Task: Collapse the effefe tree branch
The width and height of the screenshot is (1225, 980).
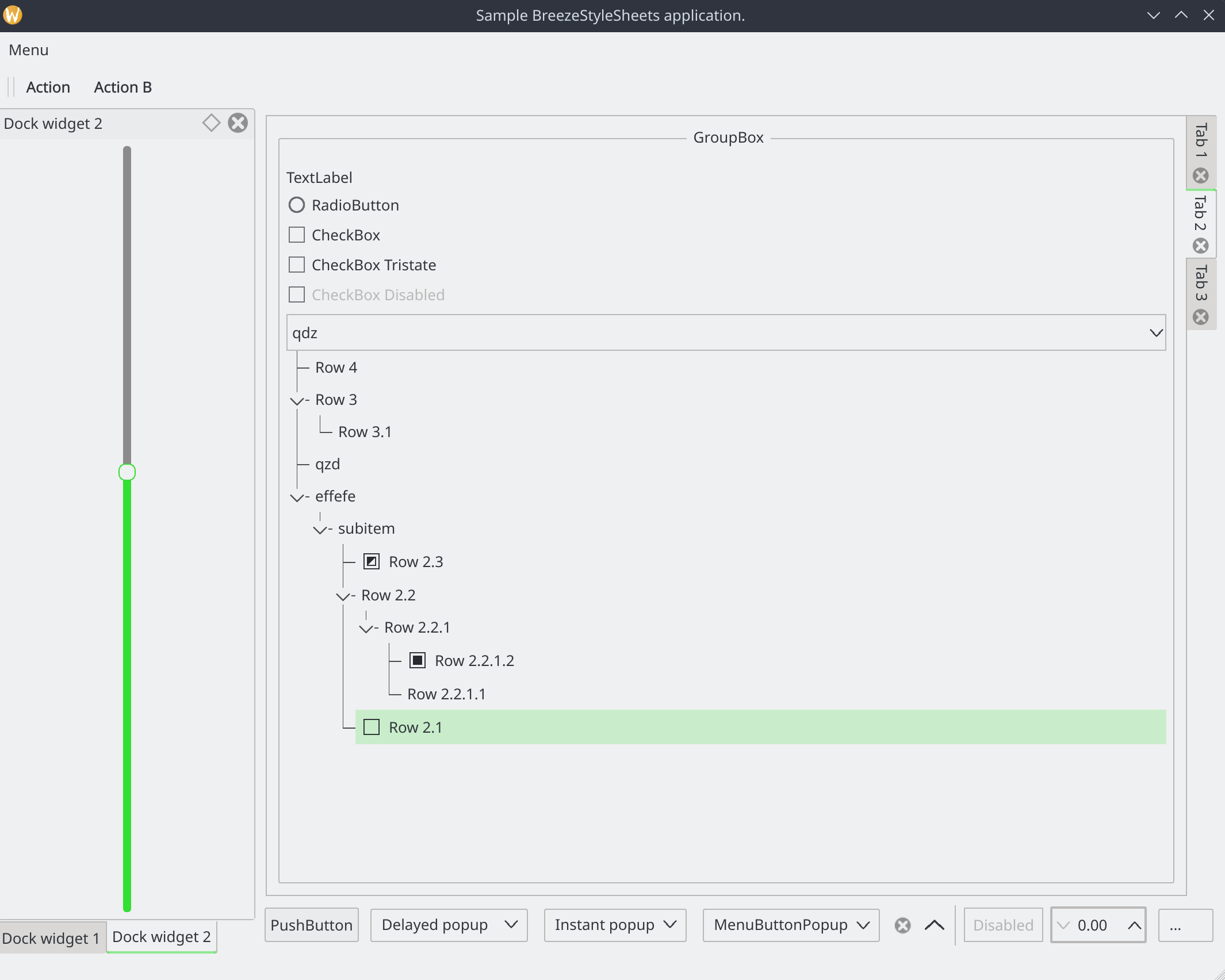Action: click(x=297, y=497)
